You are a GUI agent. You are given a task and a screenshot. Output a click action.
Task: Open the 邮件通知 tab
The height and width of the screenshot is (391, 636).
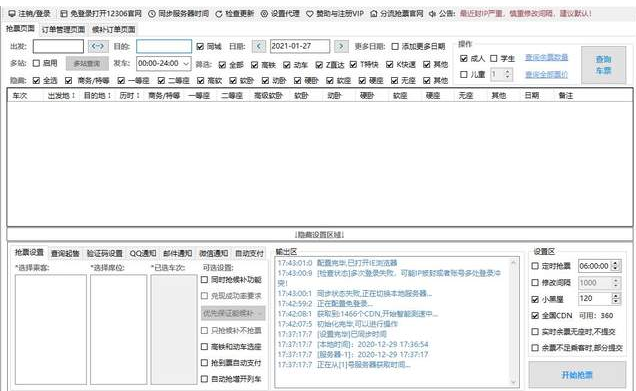(177, 253)
